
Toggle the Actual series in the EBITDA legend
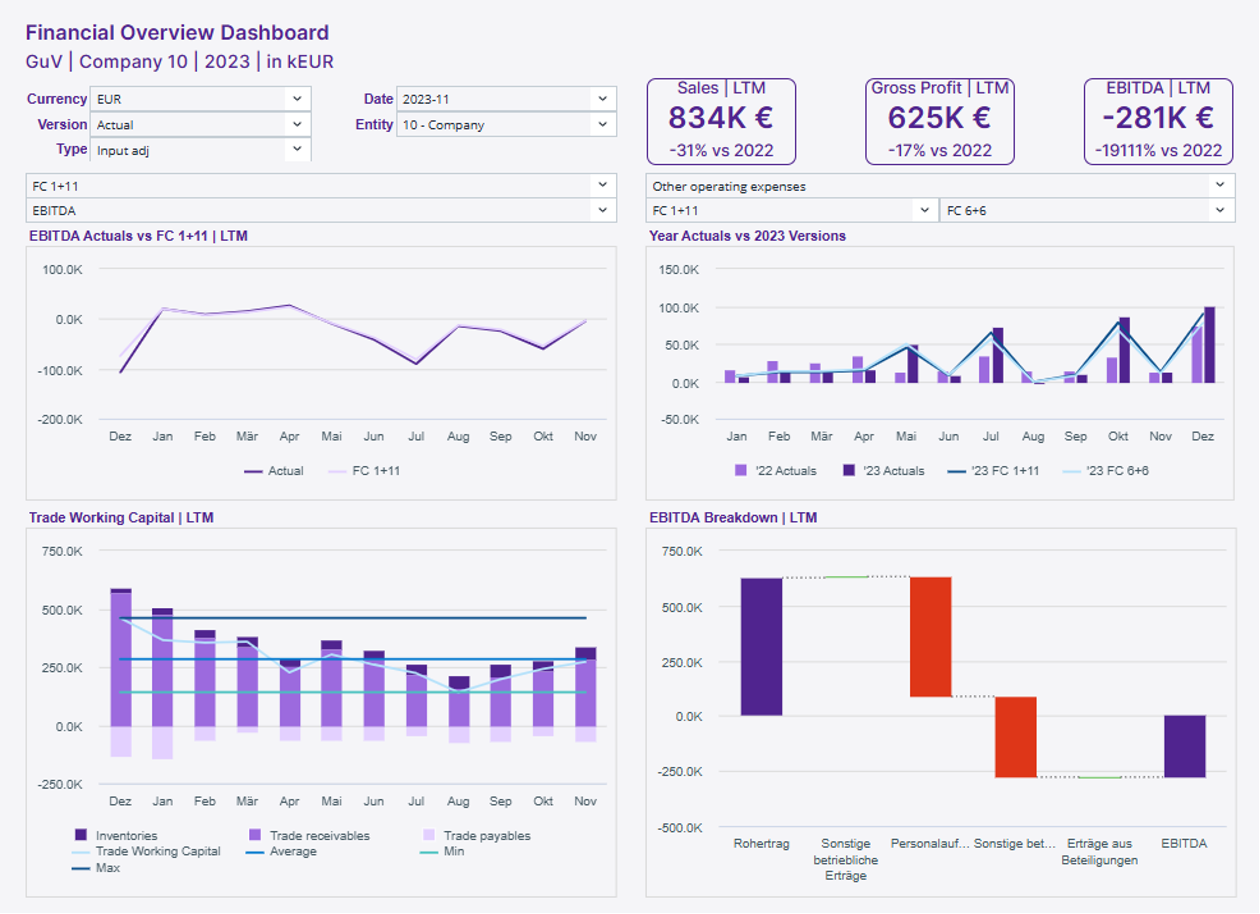(x=274, y=471)
